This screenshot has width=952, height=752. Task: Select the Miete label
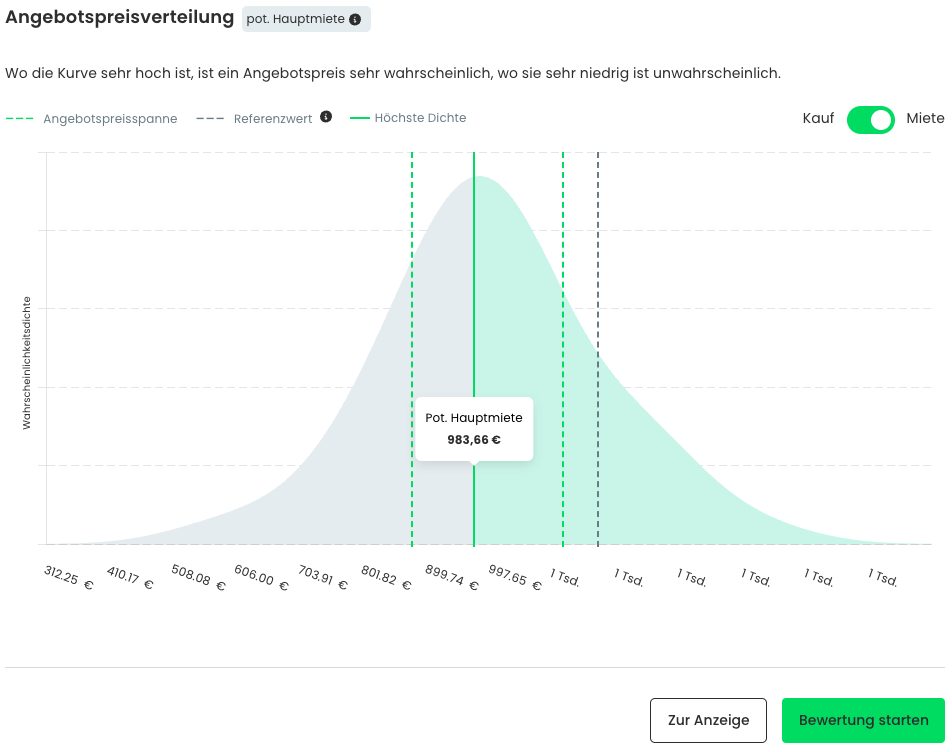tap(924, 119)
